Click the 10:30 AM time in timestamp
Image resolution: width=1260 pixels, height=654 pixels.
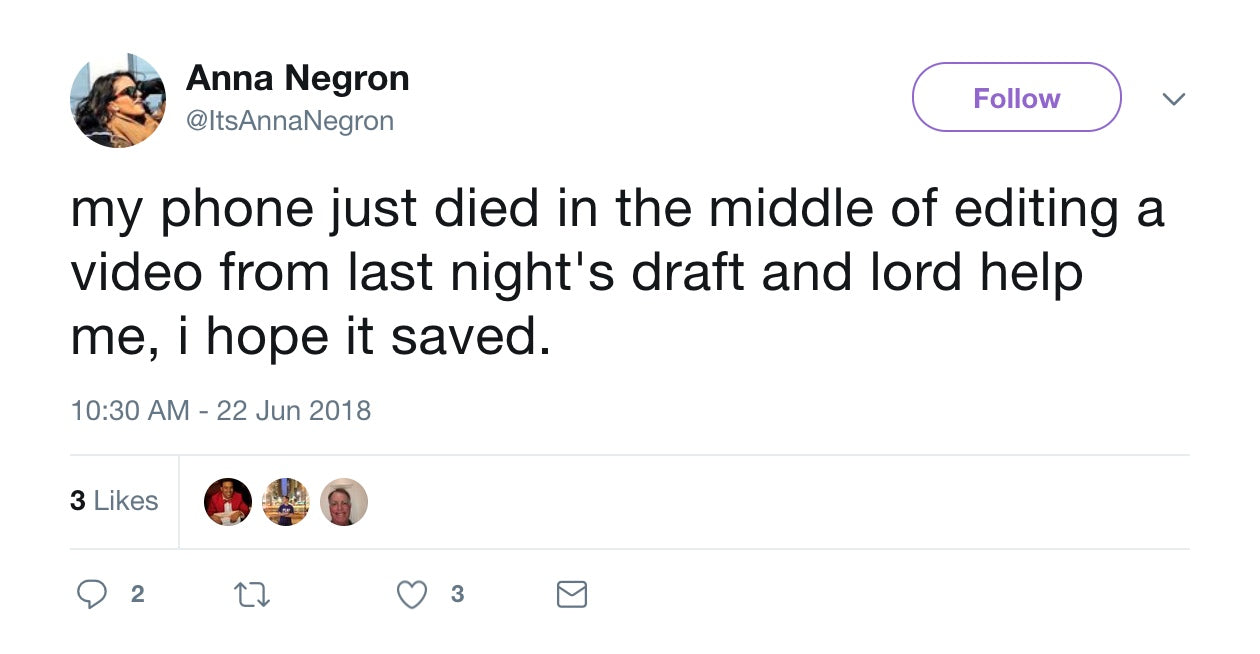(129, 411)
